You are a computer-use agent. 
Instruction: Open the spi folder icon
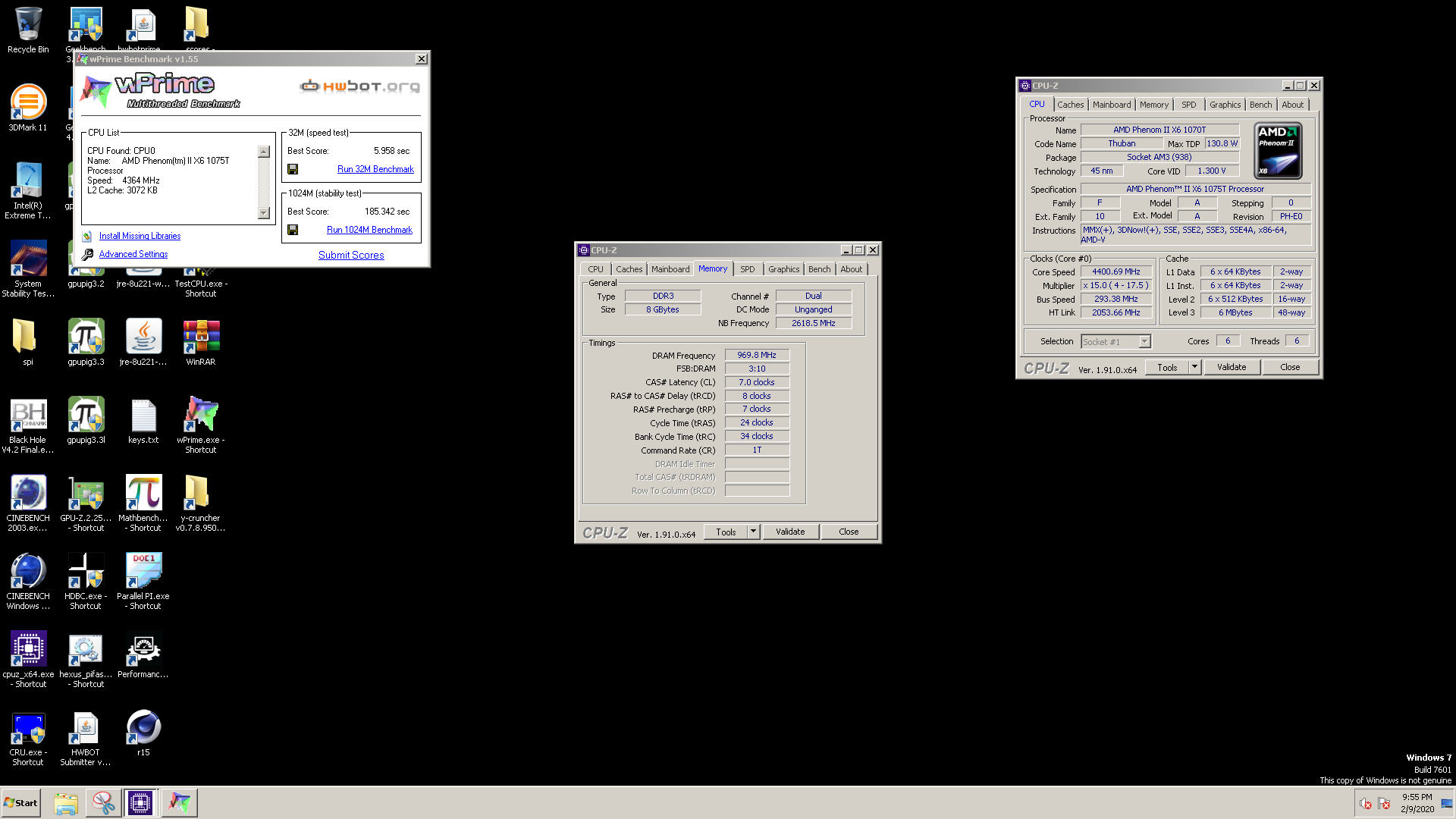[28, 342]
